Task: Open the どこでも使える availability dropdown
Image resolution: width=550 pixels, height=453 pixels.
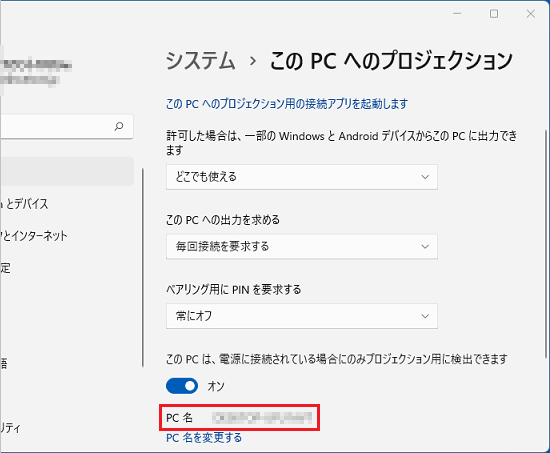Action: (302, 177)
